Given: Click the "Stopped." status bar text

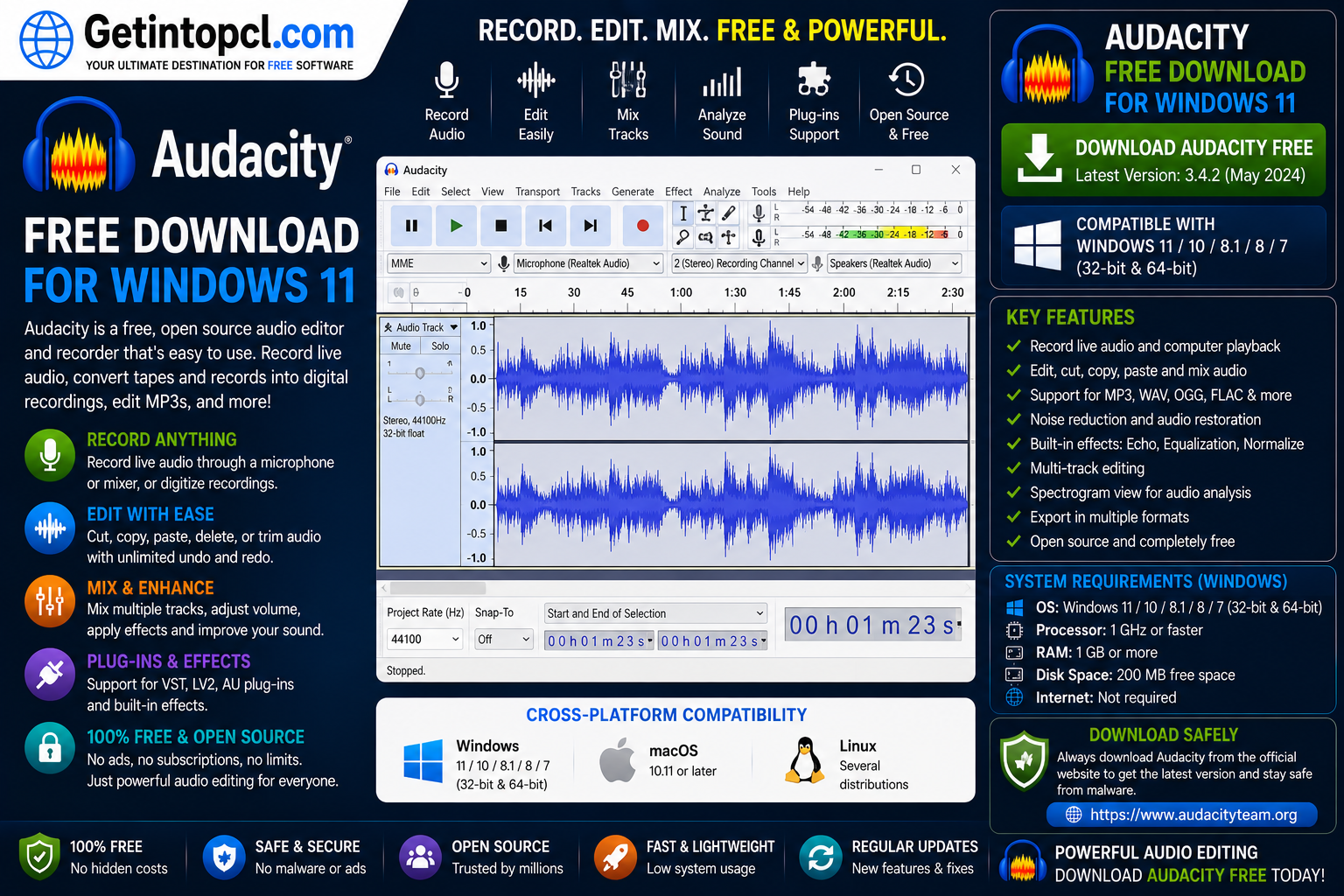Looking at the screenshot, I should coord(406,671).
